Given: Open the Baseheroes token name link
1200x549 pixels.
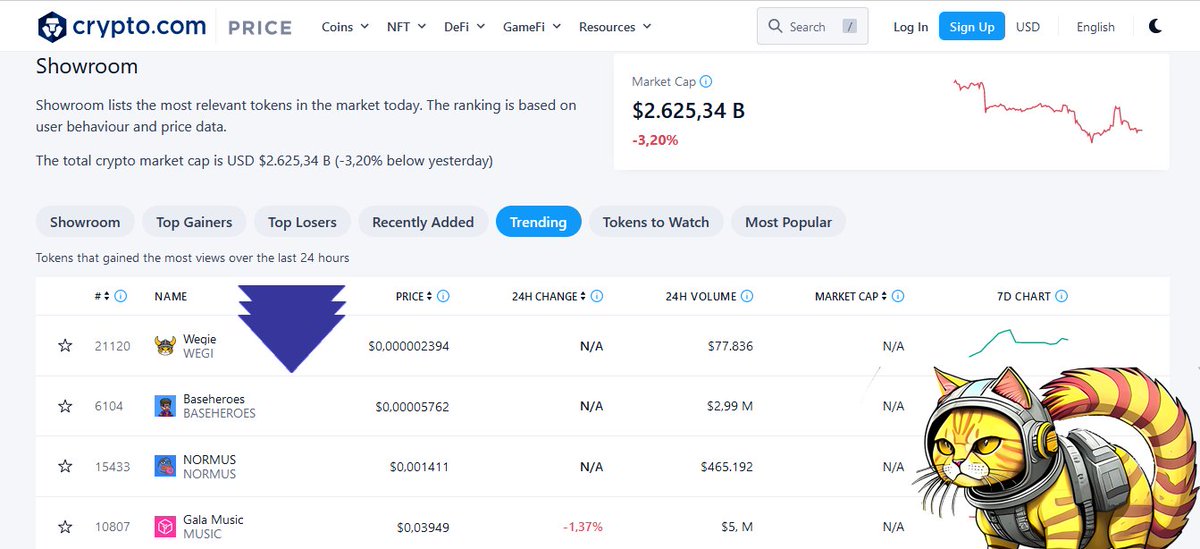Looking at the screenshot, I should coord(214,399).
